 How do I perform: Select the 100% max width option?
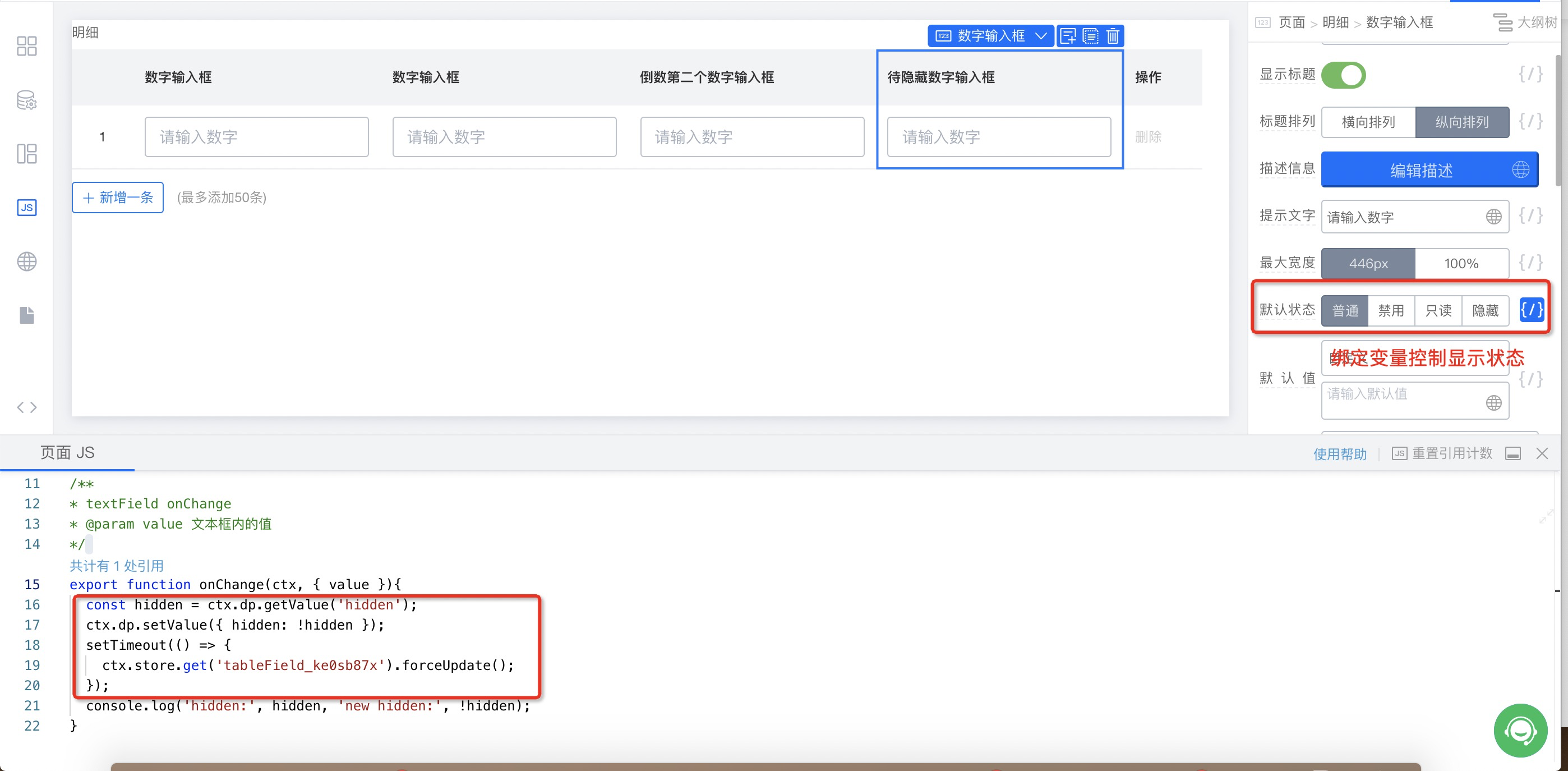point(1461,264)
